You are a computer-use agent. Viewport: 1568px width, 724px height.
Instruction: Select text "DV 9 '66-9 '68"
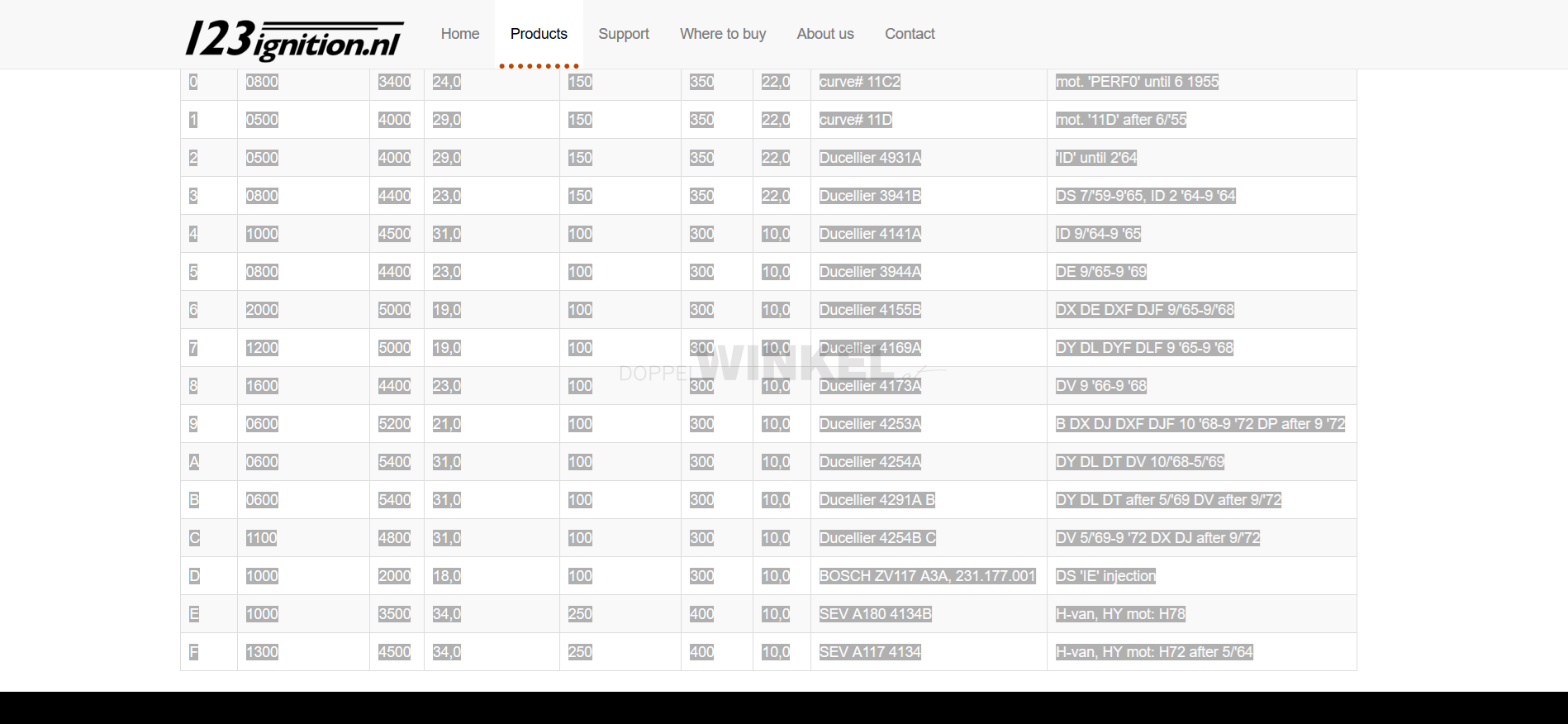tap(1101, 386)
